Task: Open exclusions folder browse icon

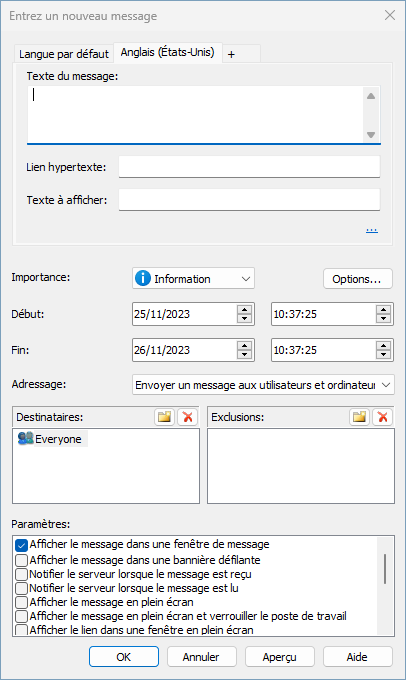Action: [360, 417]
